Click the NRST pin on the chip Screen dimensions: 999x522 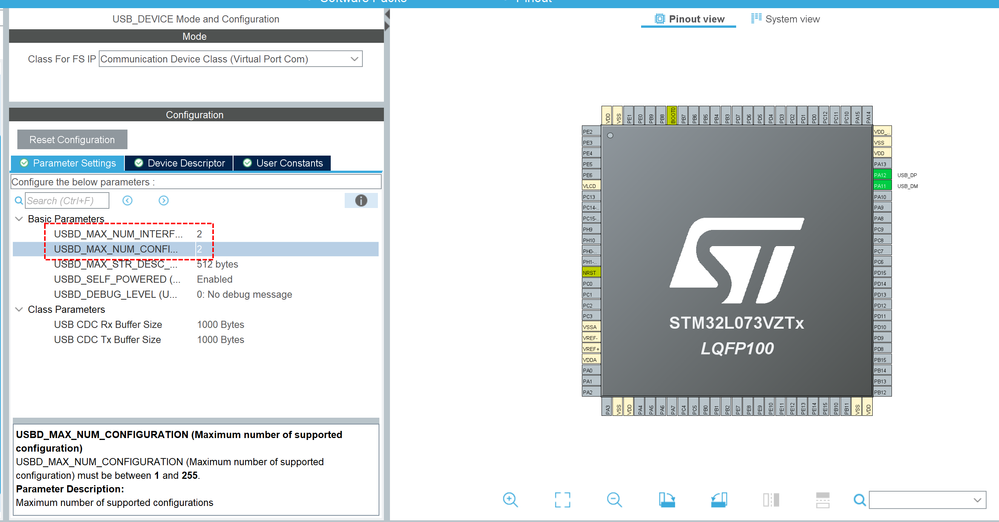[x=591, y=272]
